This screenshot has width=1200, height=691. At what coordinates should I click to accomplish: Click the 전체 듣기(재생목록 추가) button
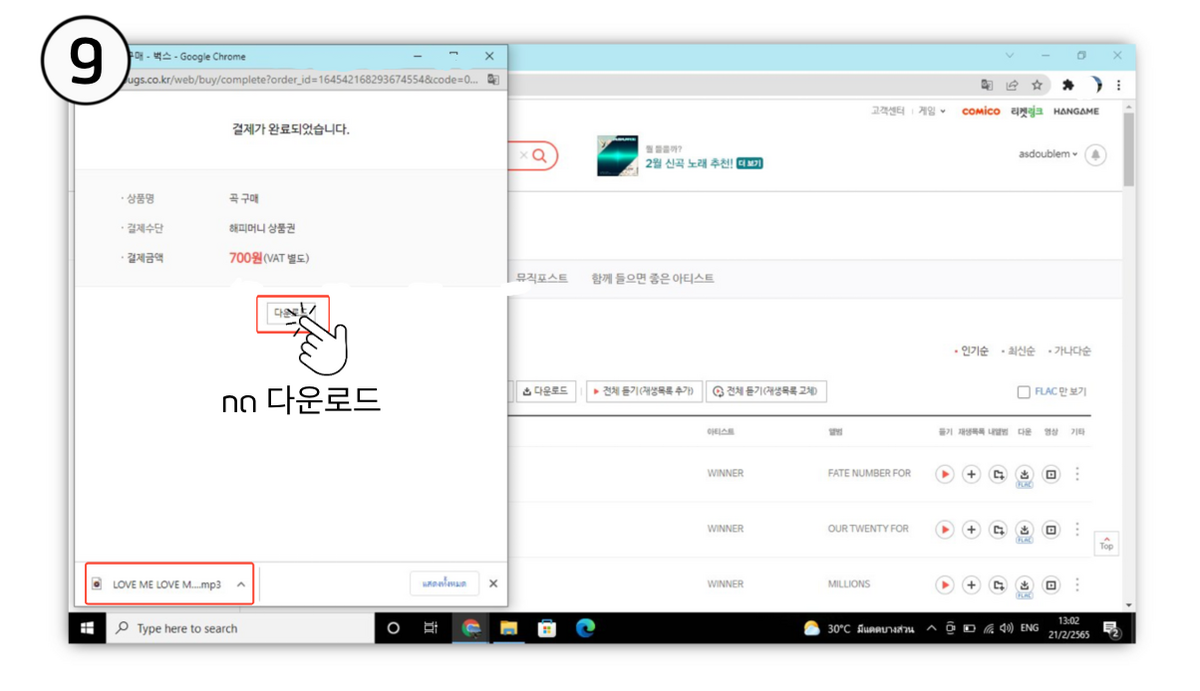(x=642, y=391)
